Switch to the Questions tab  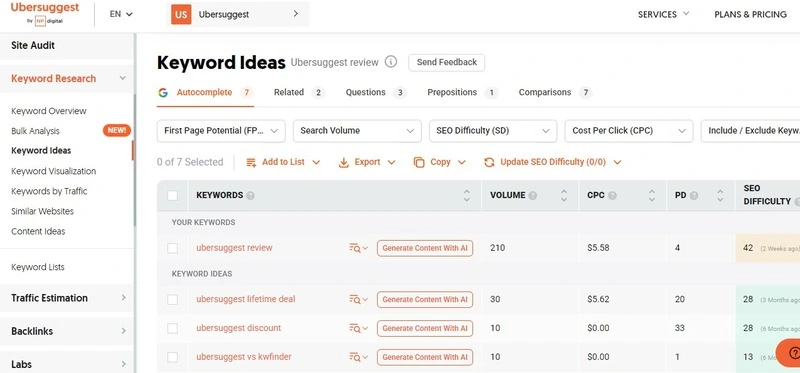376,92
